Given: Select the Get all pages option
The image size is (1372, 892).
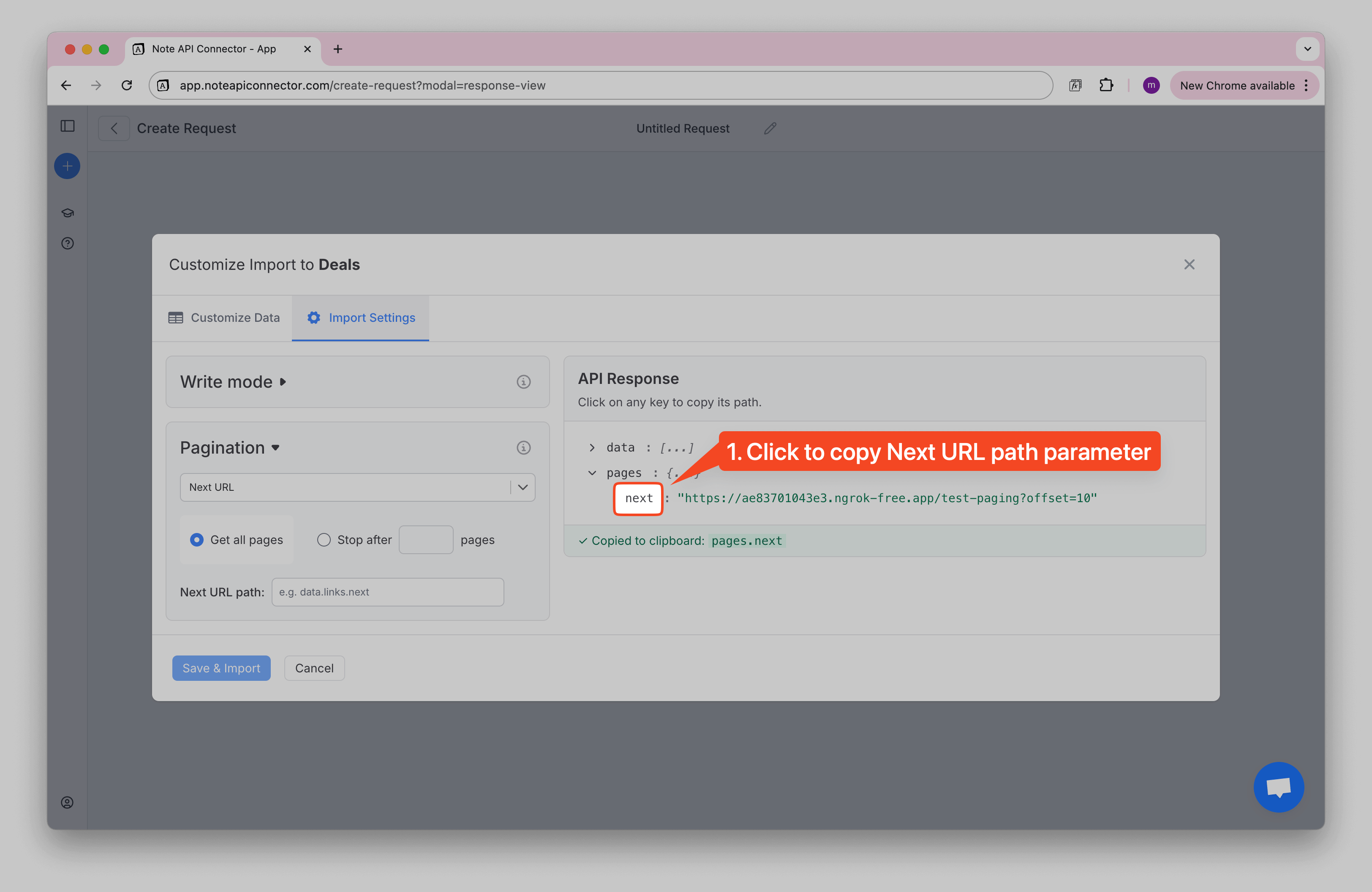Looking at the screenshot, I should click(196, 539).
